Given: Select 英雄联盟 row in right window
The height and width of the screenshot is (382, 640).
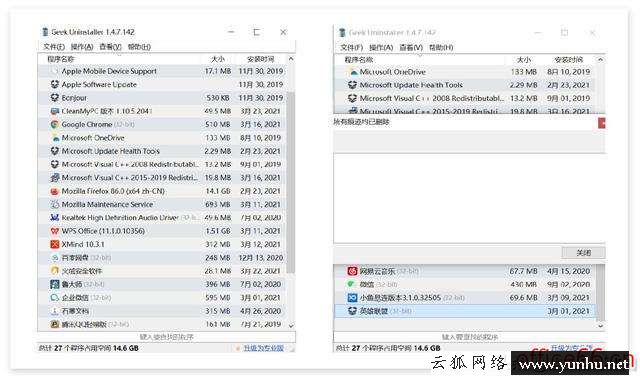Looking at the screenshot, I should [465, 311].
